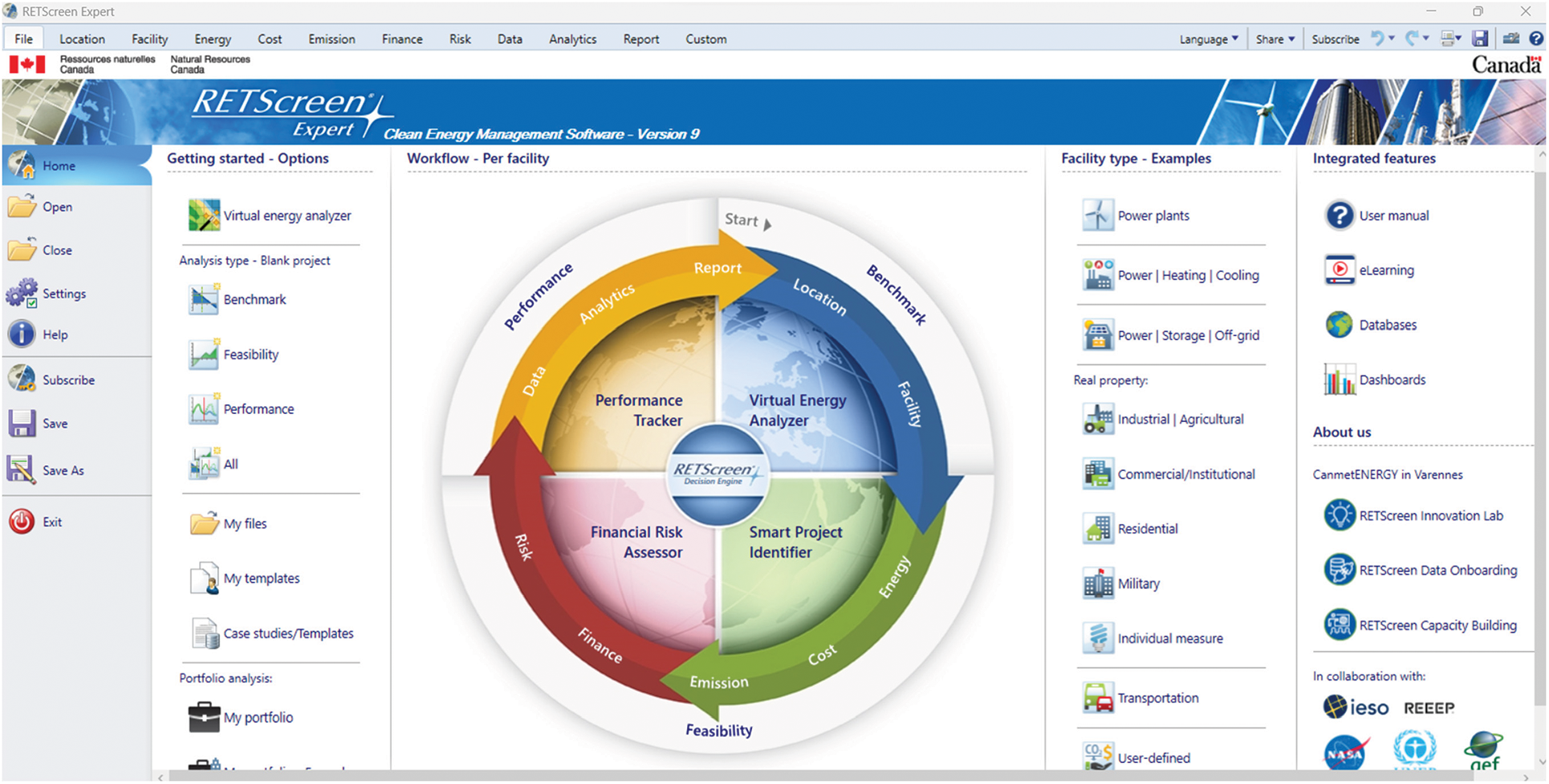Click the Smart Project Identifier quadrant
Viewport: 1549px width, 784px height.
(x=795, y=542)
